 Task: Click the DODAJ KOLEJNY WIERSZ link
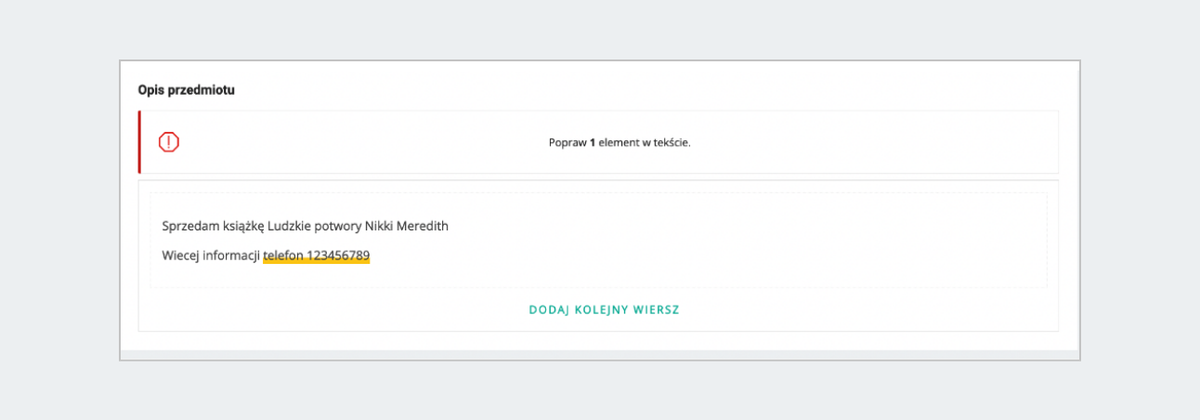pyautogui.click(x=604, y=310)
